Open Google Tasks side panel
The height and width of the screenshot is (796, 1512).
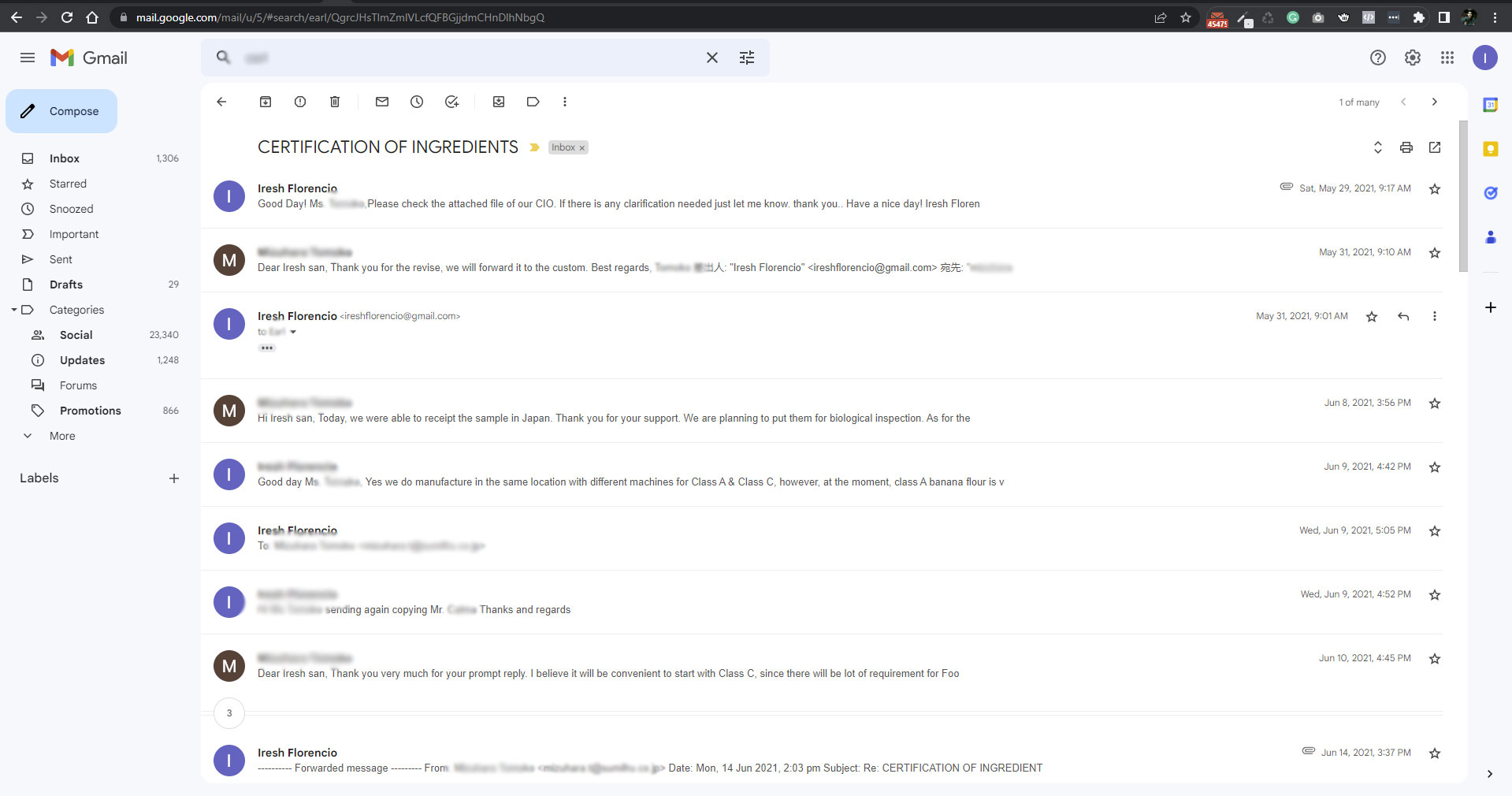[x=1491, y=193]
